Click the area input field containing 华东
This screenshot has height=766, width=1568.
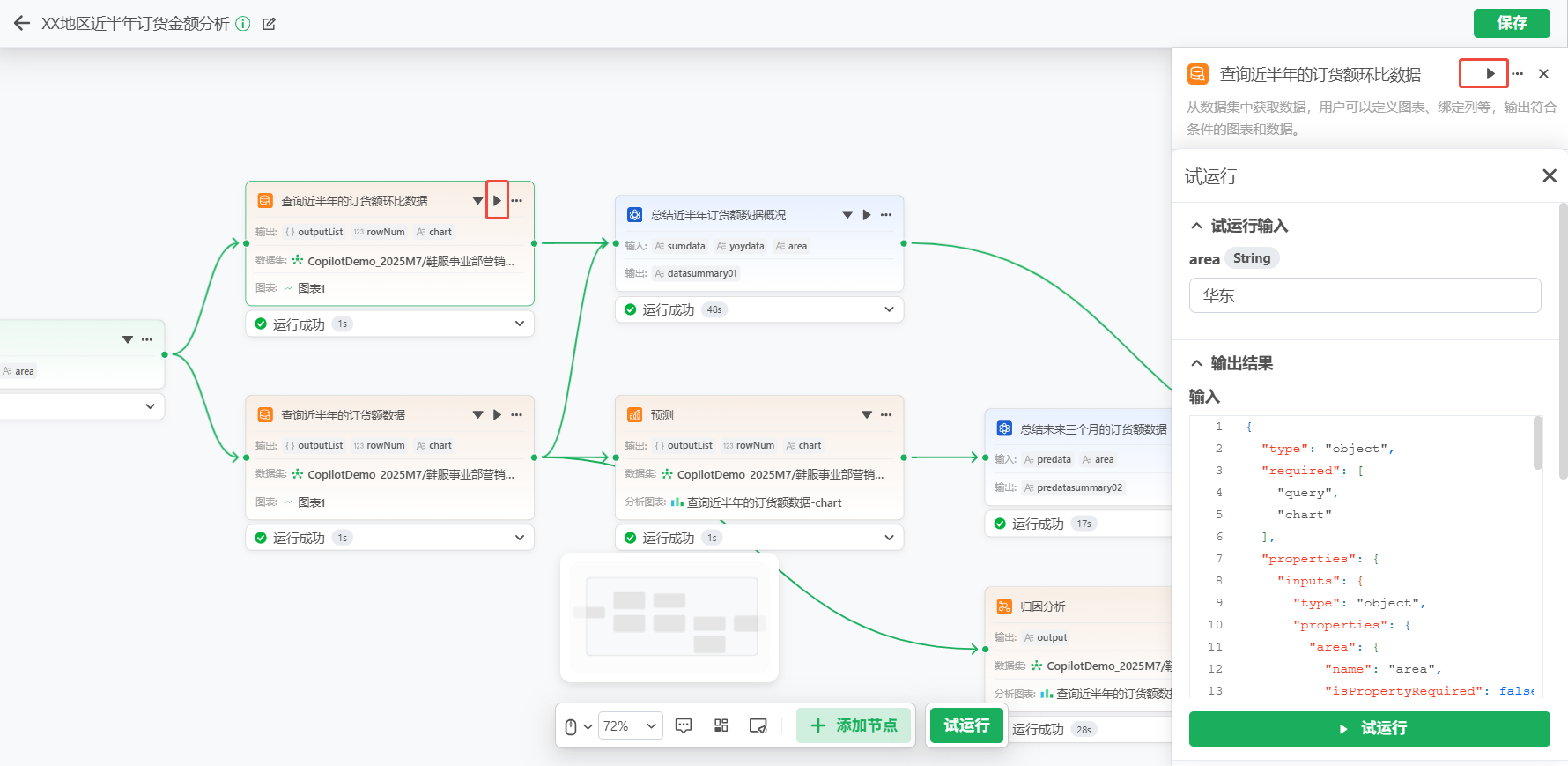1365,295
